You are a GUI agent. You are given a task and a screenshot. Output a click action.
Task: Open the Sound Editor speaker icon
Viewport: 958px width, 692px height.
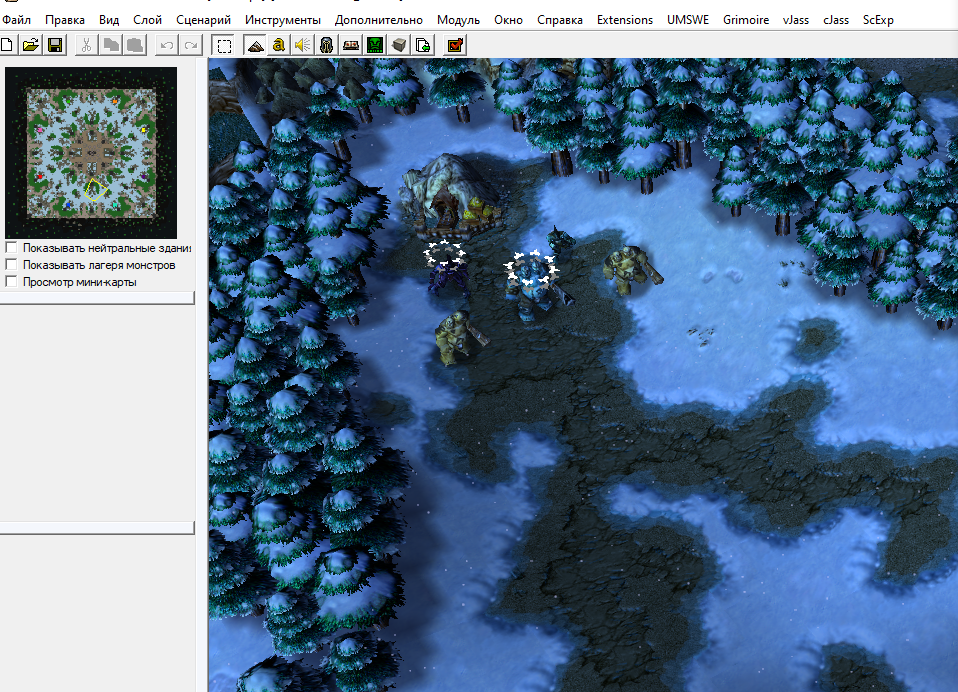pyautogui.click(x=302, y=45)
